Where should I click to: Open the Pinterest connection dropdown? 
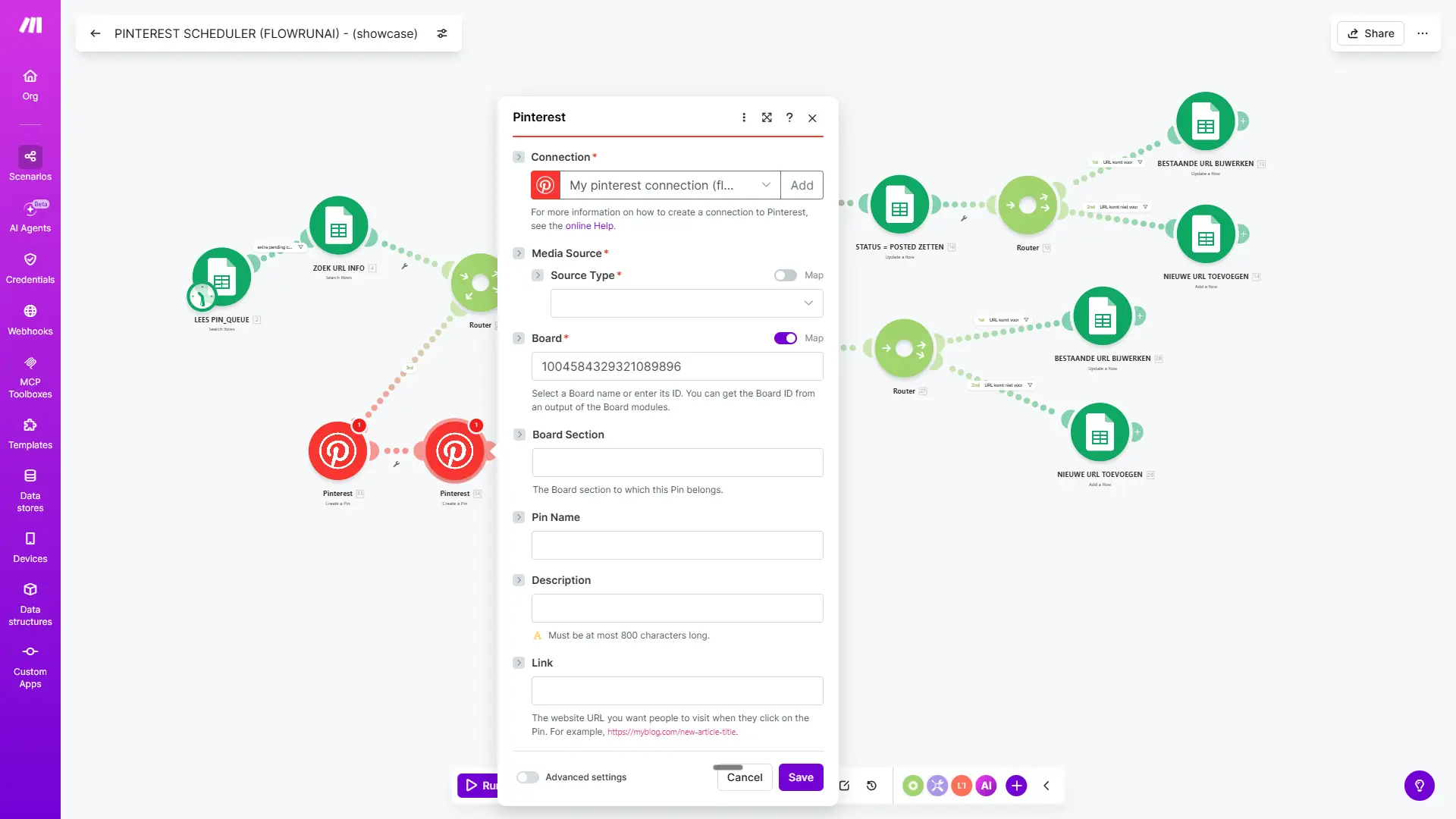(x=670, y=185)
